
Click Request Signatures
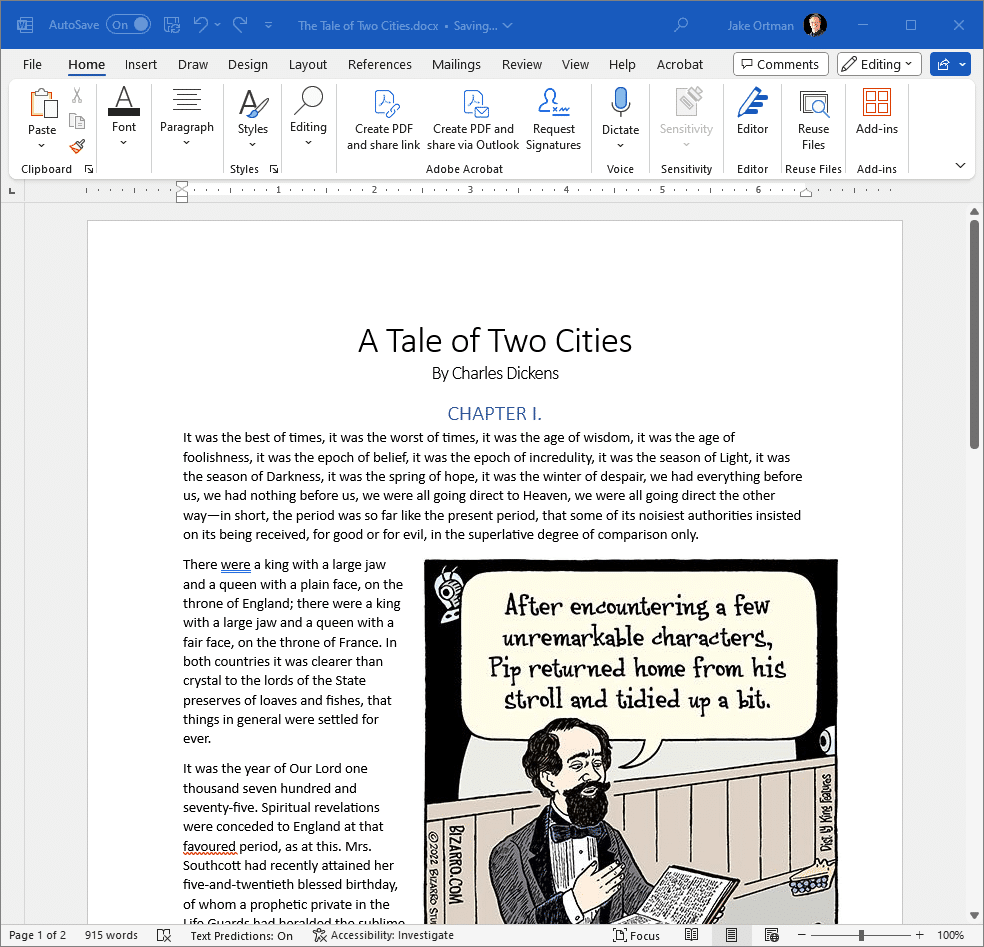click(553, 120)
